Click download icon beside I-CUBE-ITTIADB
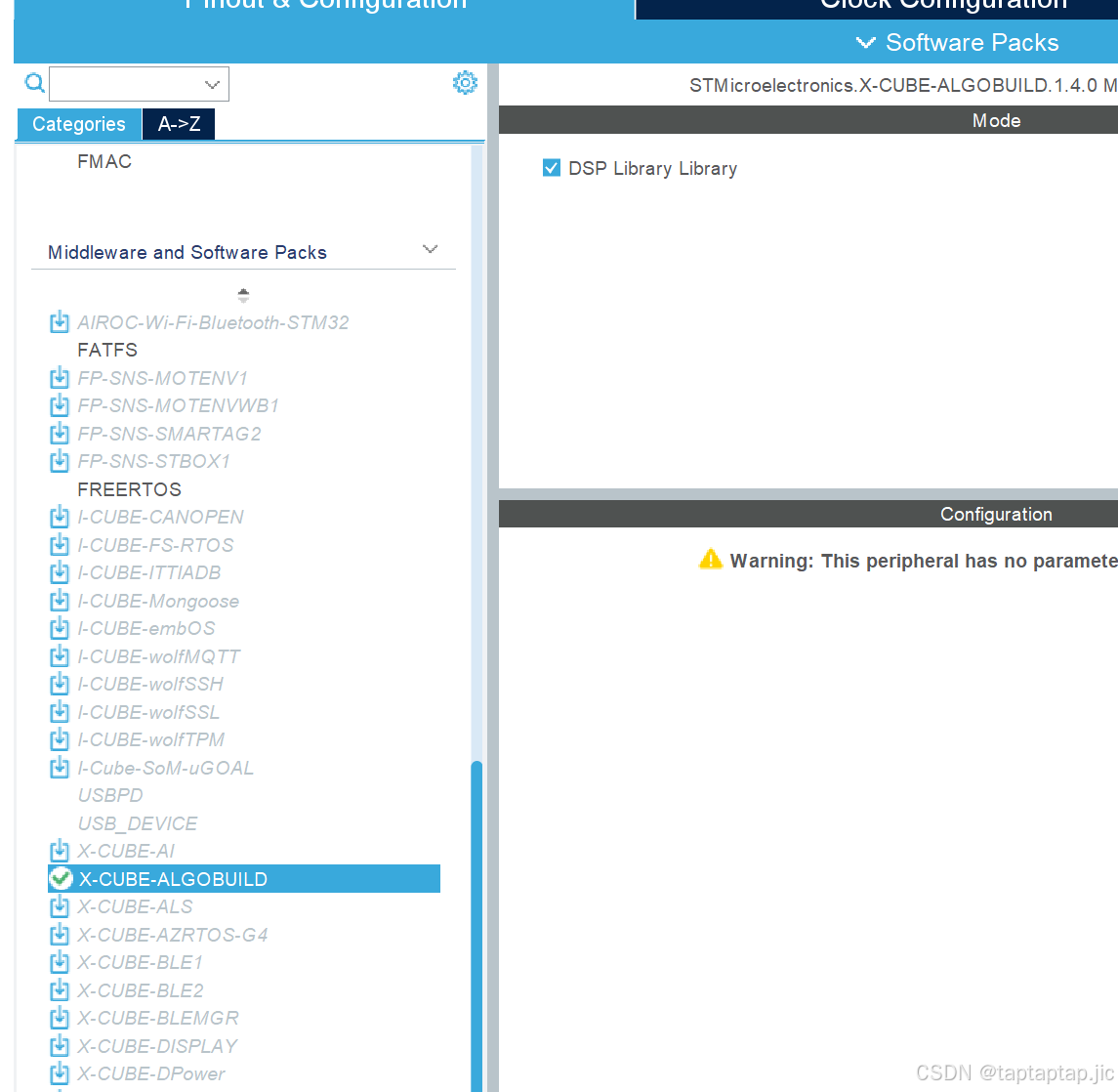The height and width of the screenshot is (1092, 1118). (x=60, y=572)
